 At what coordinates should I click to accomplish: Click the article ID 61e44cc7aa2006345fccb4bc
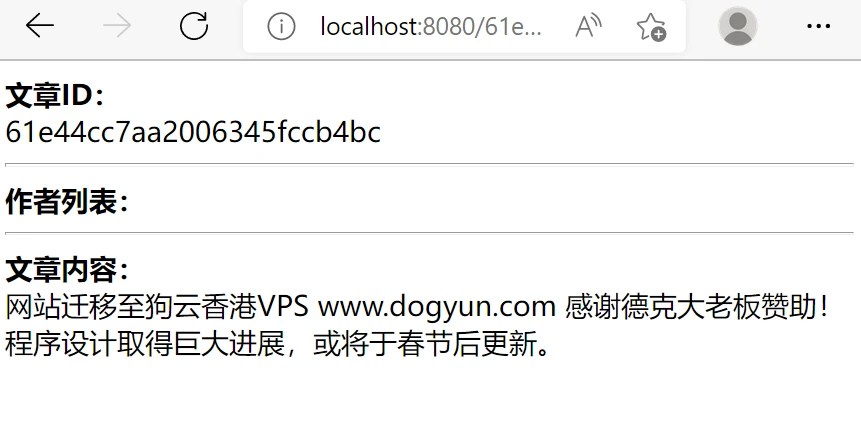[x=193, y=132]
